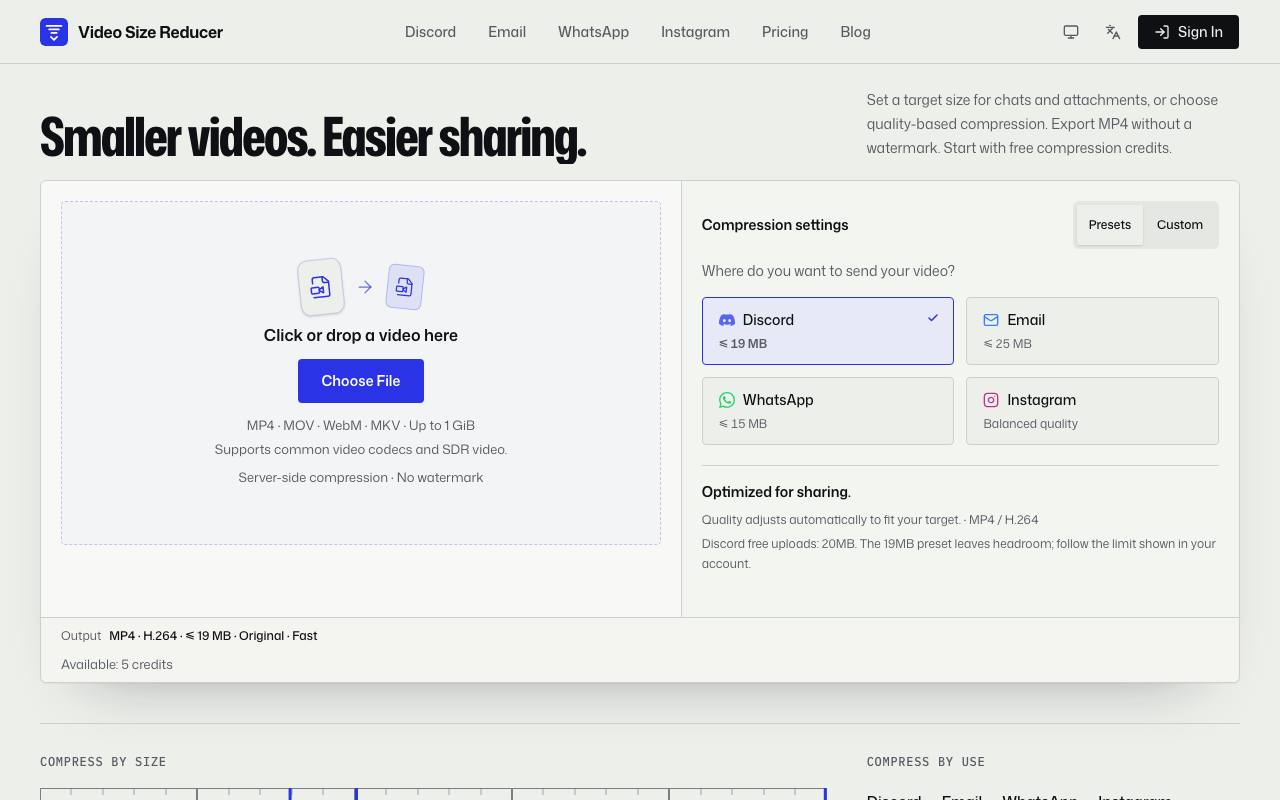This screenshot has width=1280, height=800.
Task: Open the language translate icon
Action: 1113,32
